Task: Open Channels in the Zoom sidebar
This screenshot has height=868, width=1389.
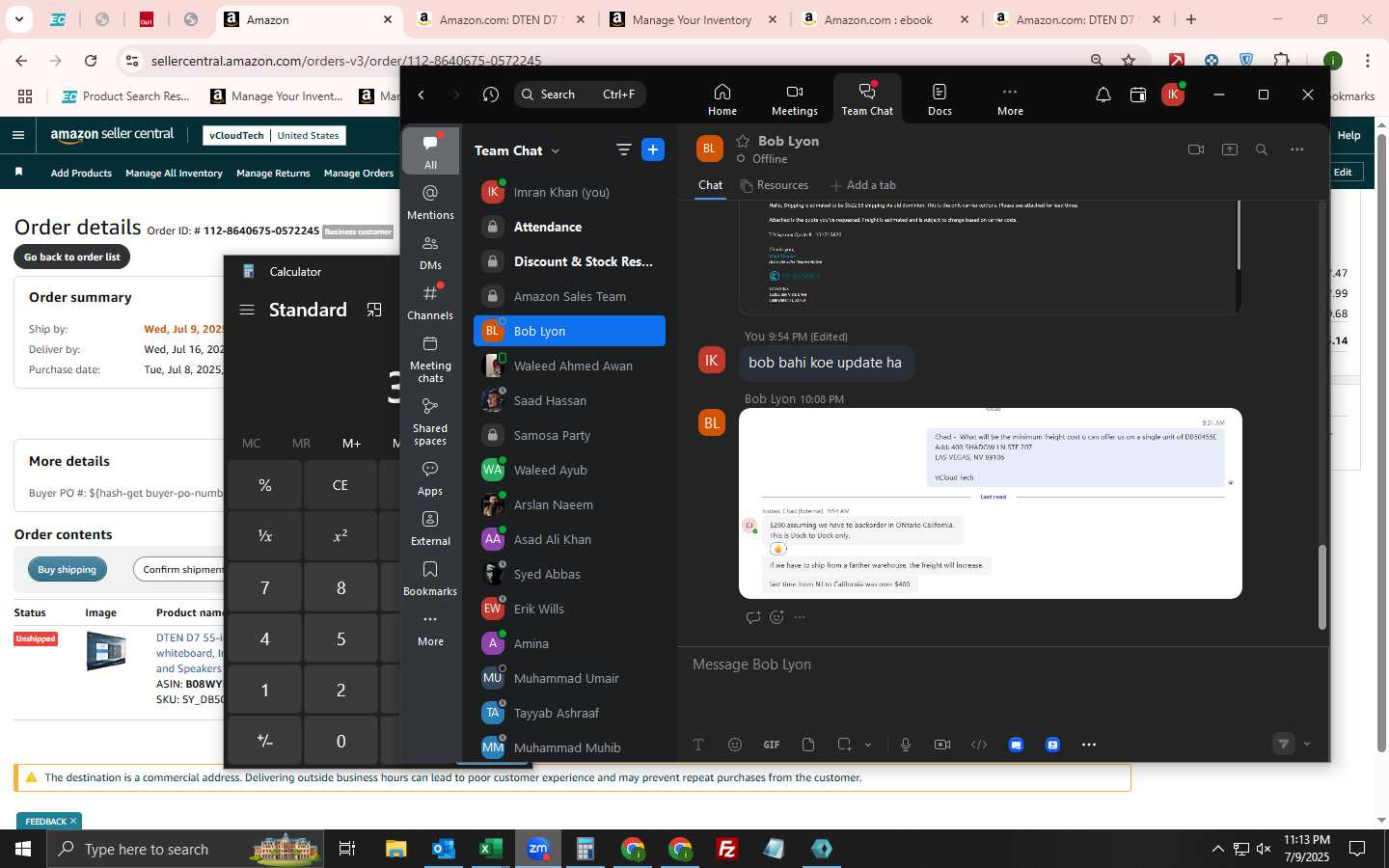Action: (x=430, y=303)
